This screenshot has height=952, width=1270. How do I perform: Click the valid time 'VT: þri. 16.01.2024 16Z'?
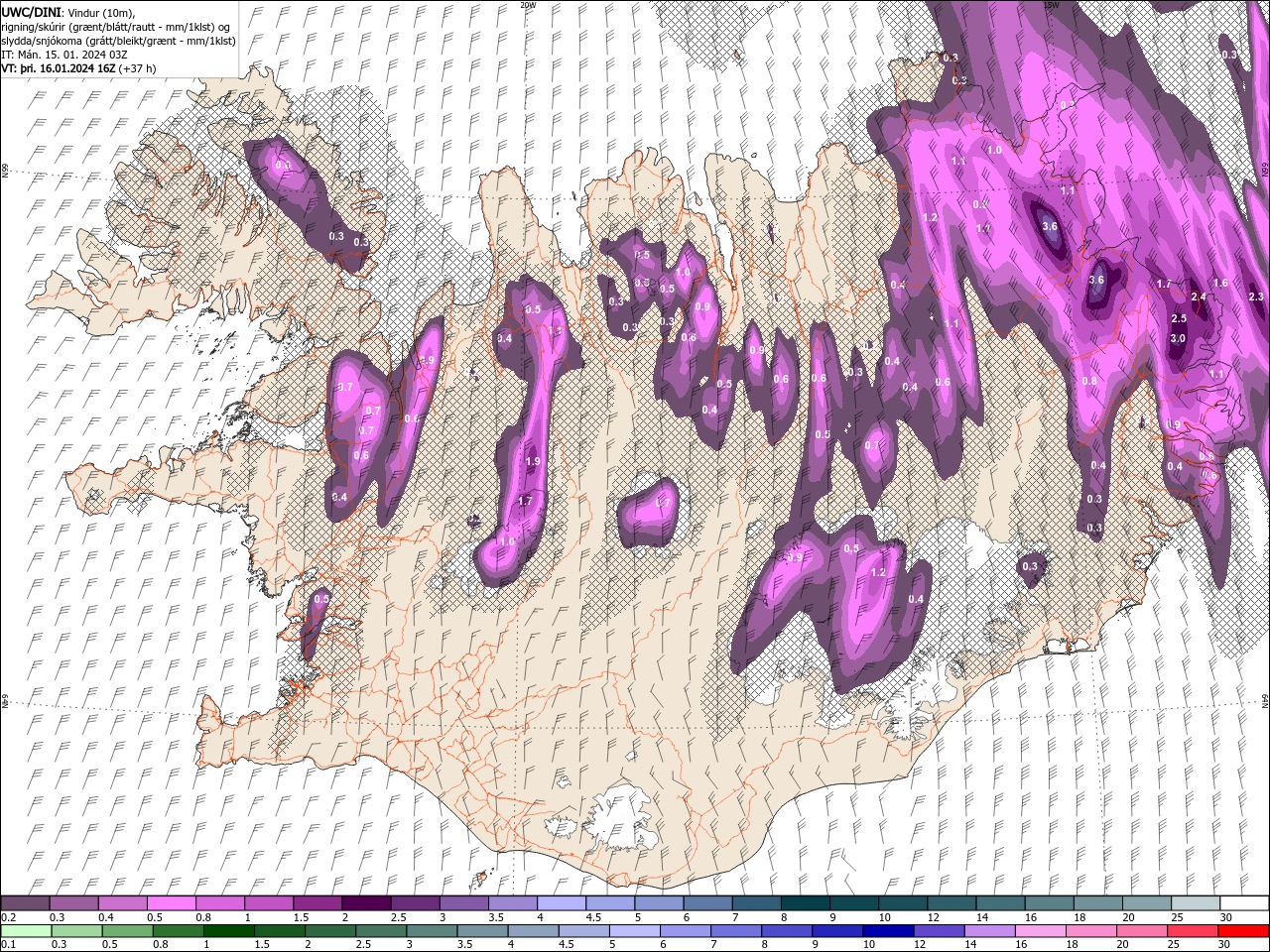[x=59, y=68]
